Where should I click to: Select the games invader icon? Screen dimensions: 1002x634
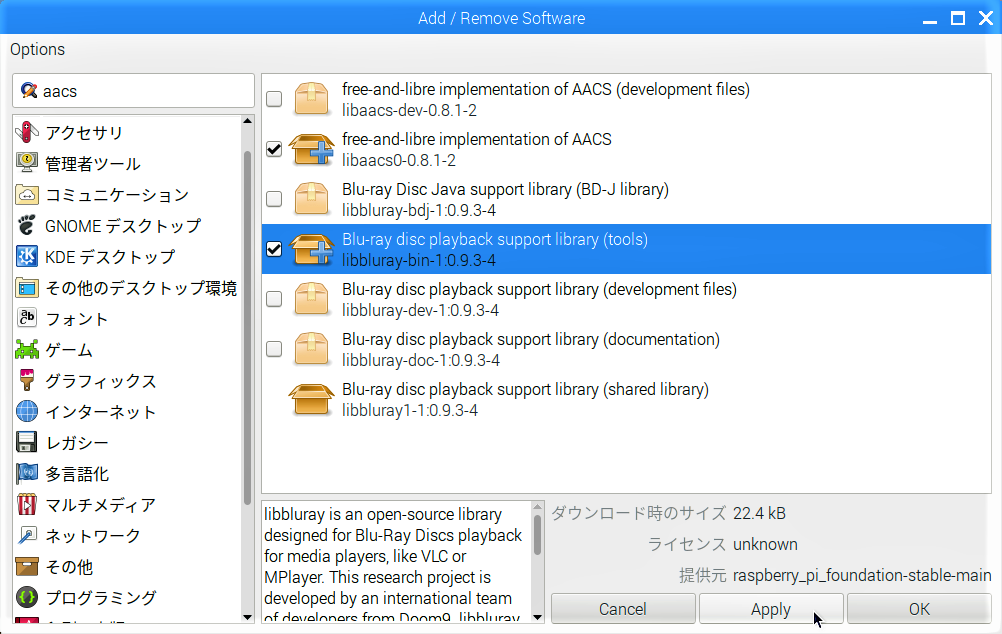coord(27,350)
